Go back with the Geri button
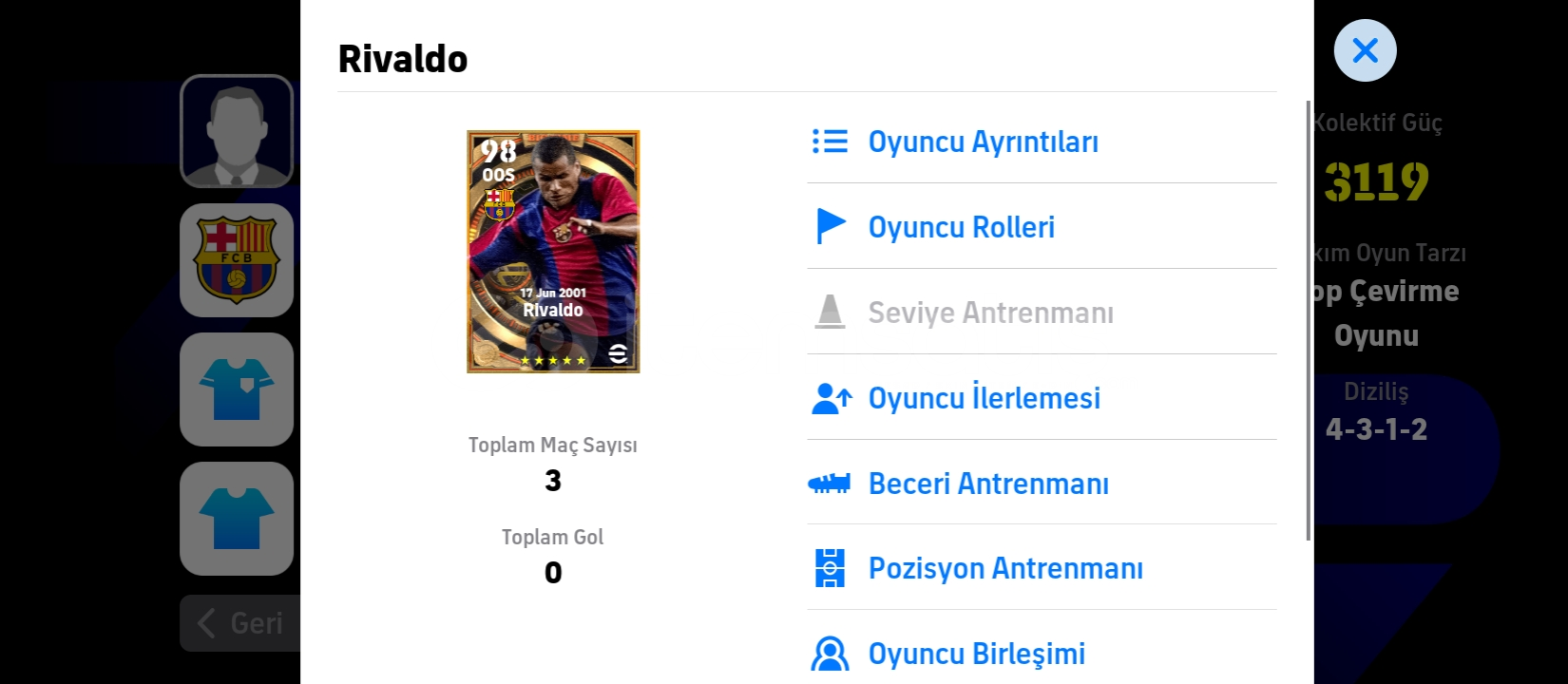Image resolution: width=1568 pixels, height=684 pixels. (x=240, y=623)
